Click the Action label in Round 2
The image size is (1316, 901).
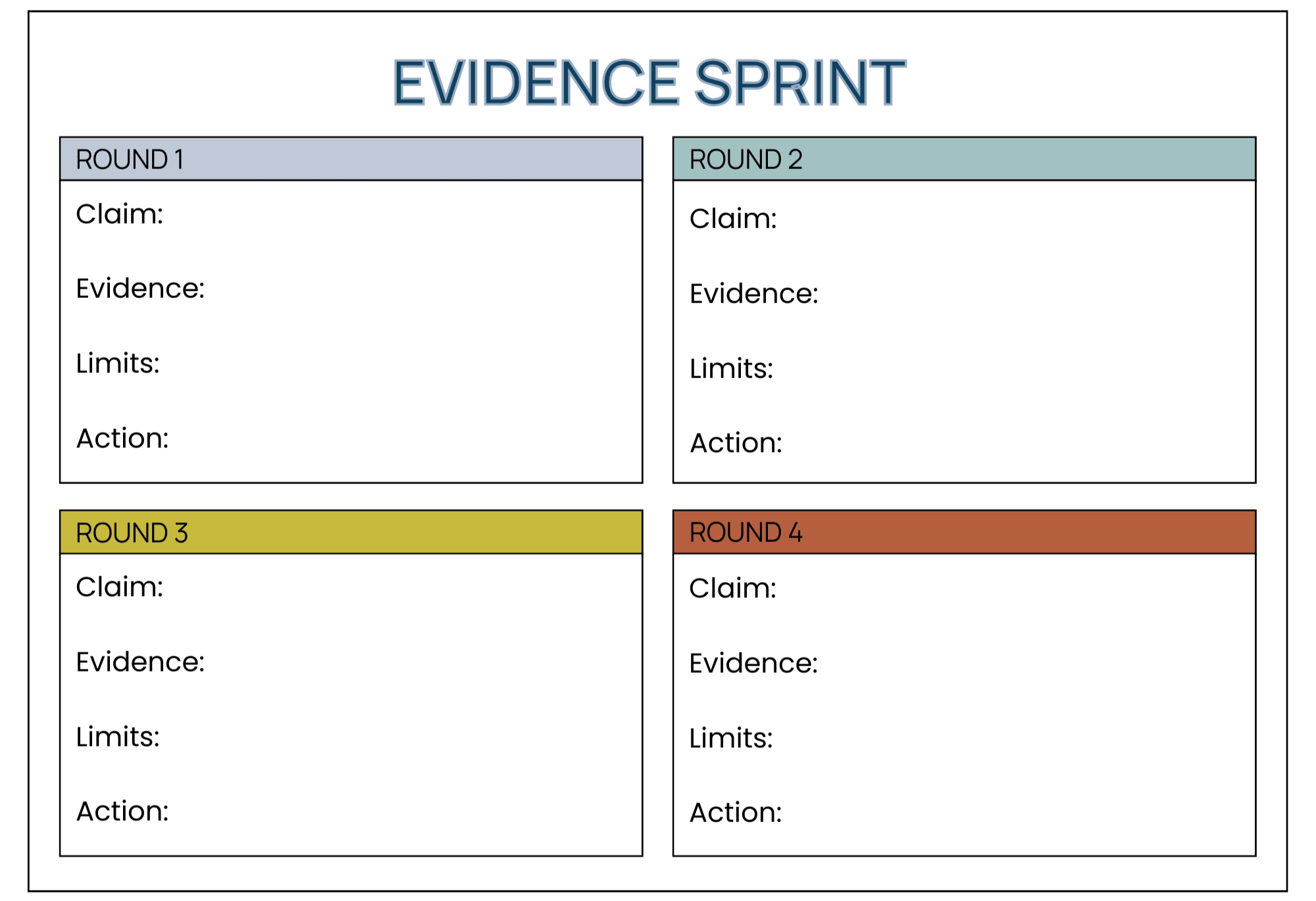(x=736, y=443)
